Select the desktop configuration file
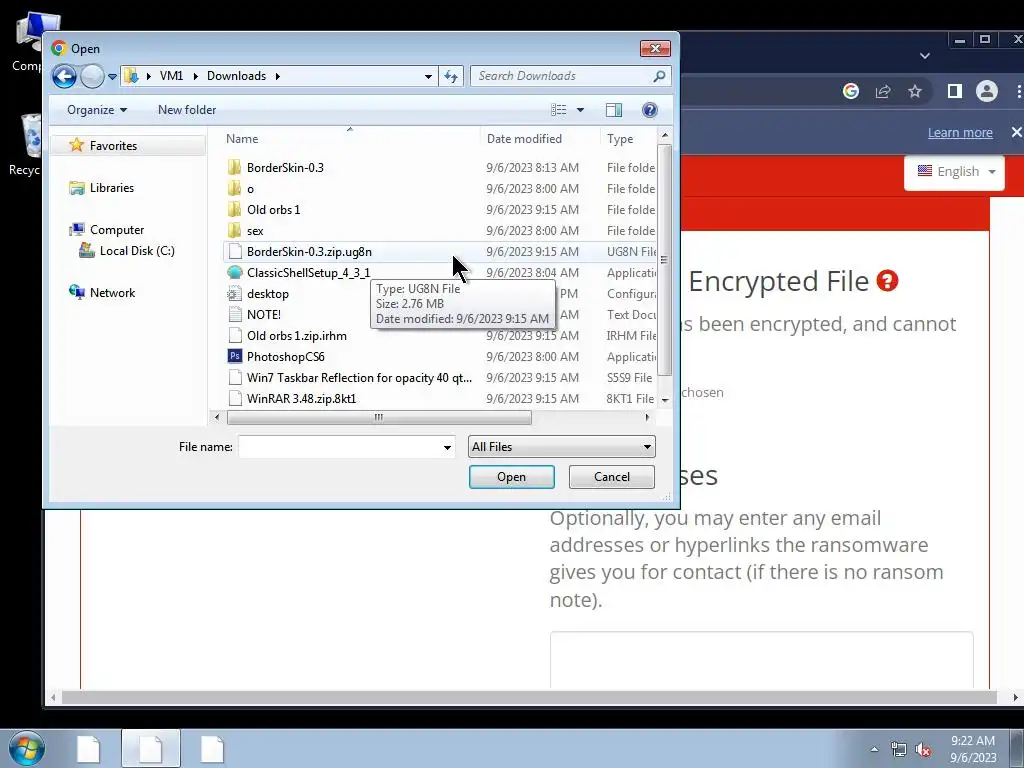This screenshot has height=768, width=1024. [x=268, y=294]
